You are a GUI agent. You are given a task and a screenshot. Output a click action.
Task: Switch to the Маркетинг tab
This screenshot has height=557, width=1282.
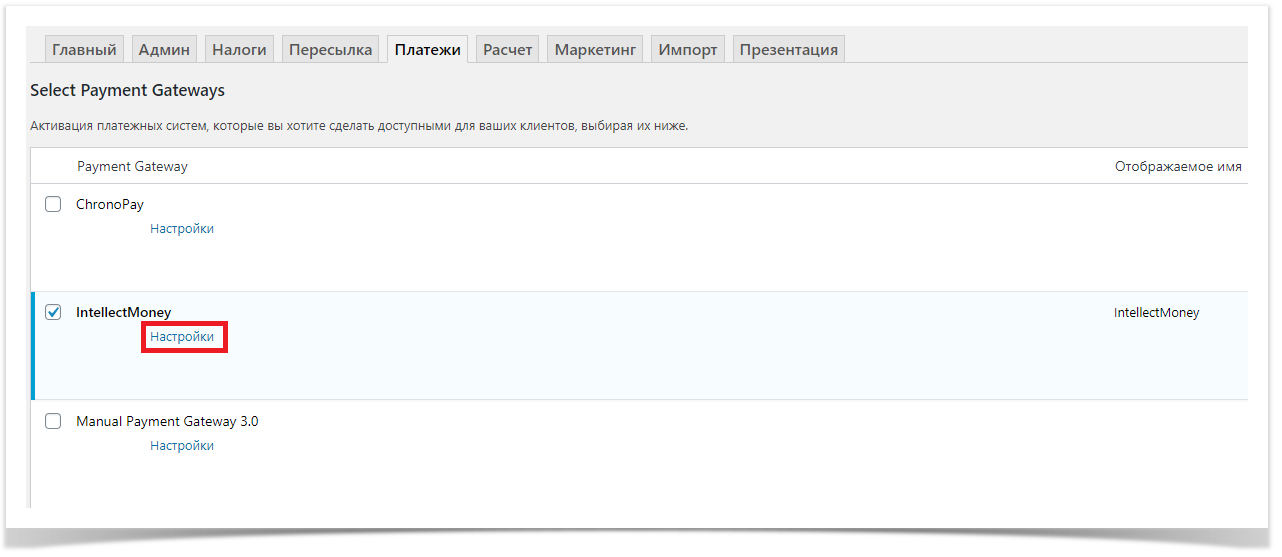pos(595,50)
